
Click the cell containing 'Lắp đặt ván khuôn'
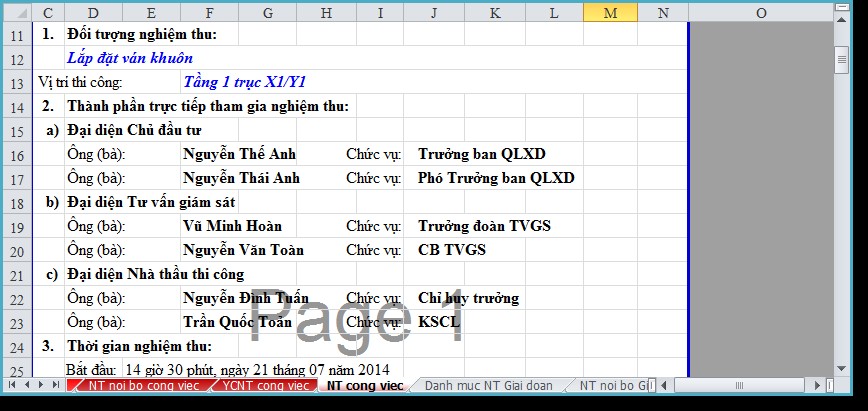(x=130, y=58)
